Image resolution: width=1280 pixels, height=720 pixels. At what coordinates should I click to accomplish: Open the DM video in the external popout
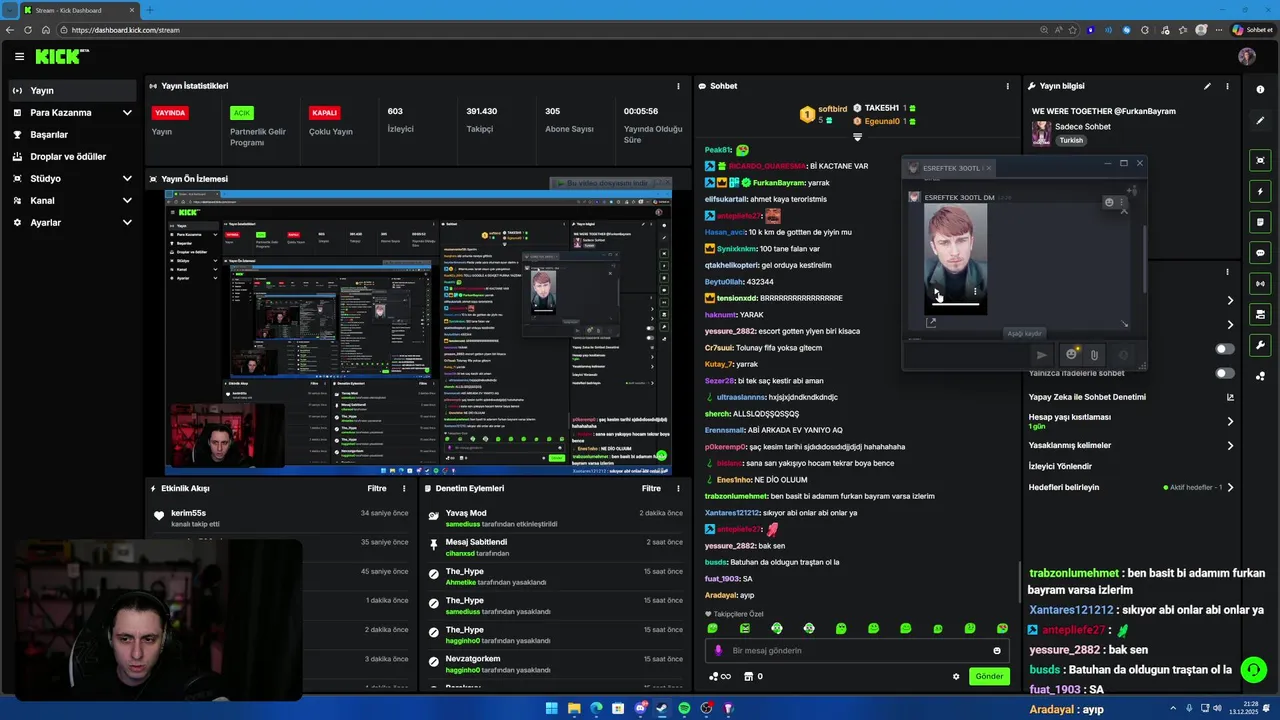click(931, 322)
